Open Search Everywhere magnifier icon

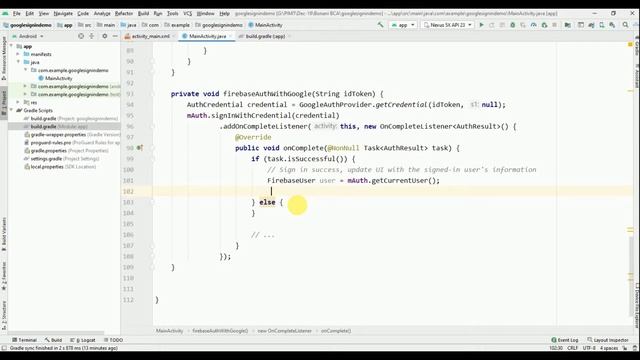(625, 25)
